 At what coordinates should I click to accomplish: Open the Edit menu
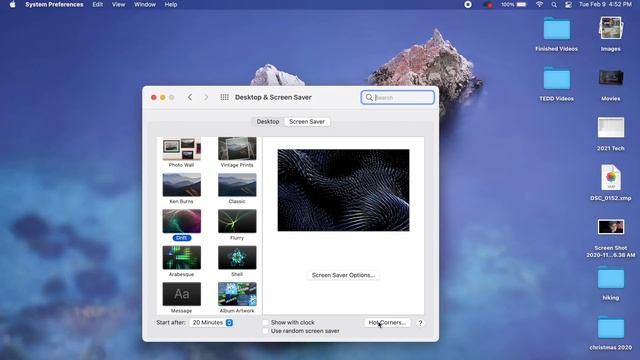tap(98, 4)
